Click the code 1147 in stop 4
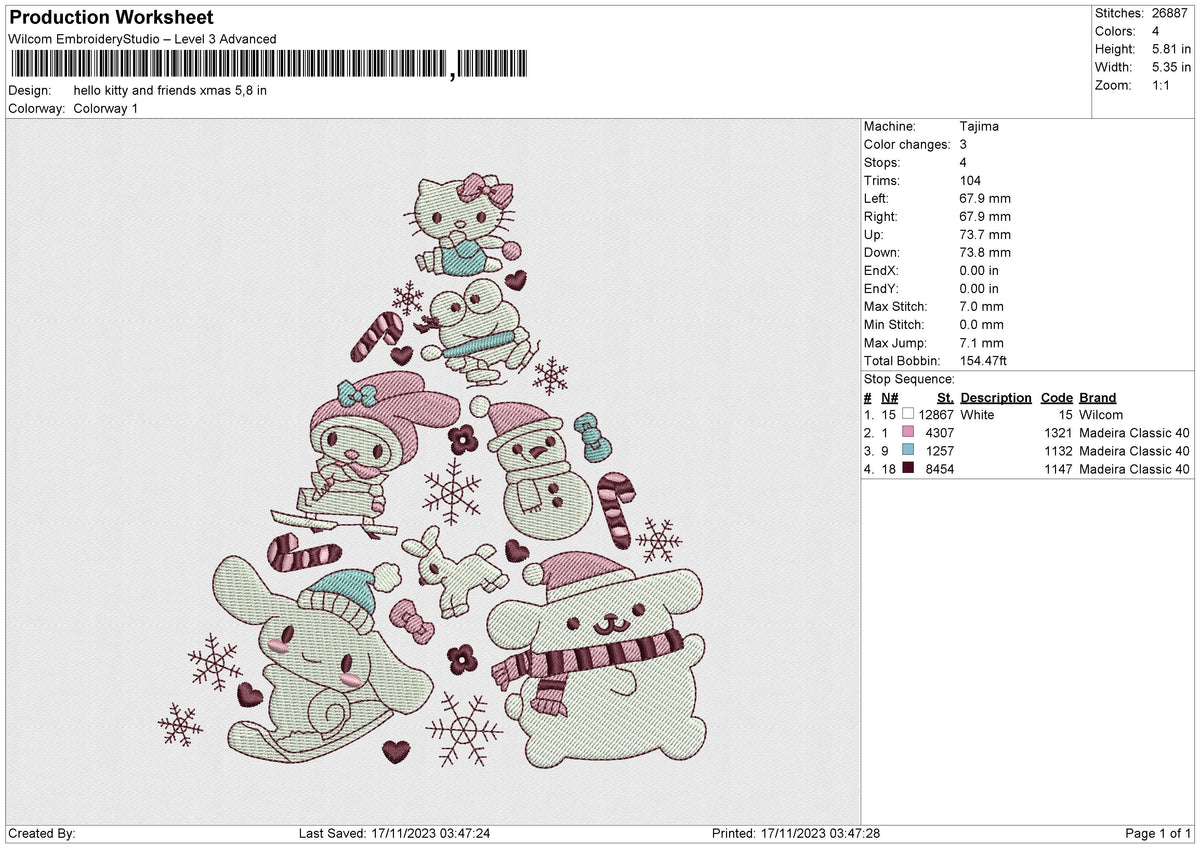This screenshot has width=1200, height=848. (x=1058, y=468)
